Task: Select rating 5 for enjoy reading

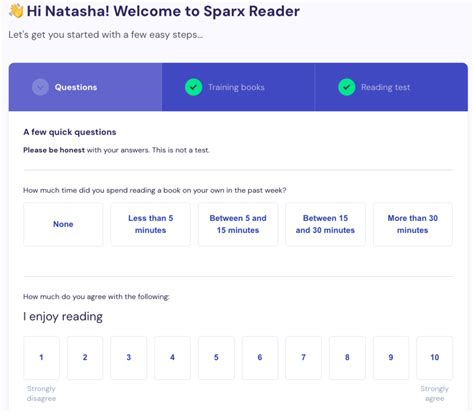Action: 216,358
